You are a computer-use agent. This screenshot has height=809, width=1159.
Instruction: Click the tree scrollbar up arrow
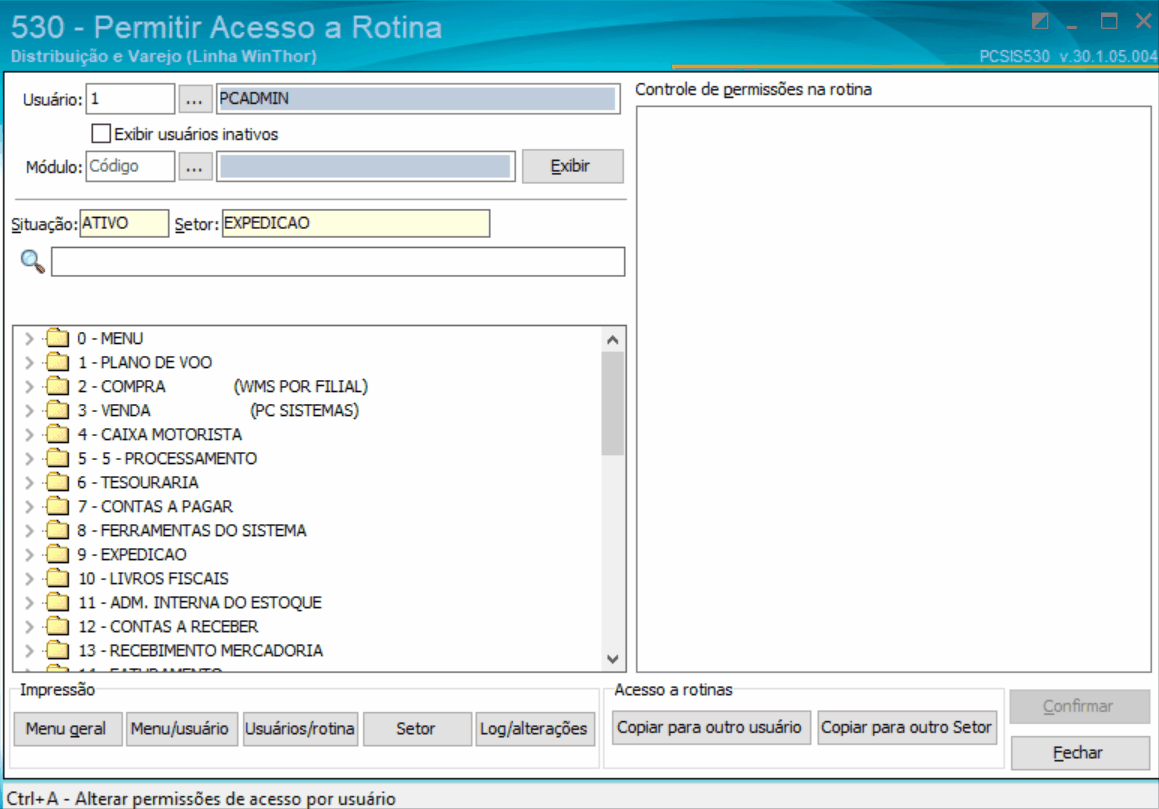pos(612,340)
